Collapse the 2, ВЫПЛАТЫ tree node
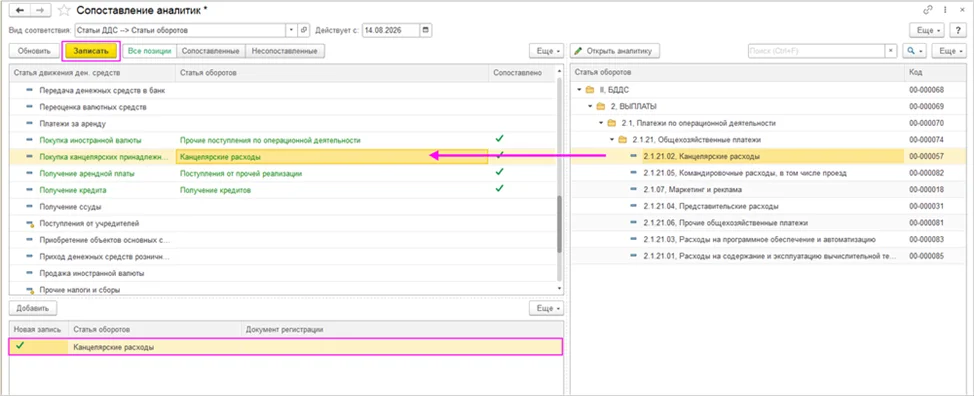The height and width of the screenshot is (396, 974). [590, 106]
